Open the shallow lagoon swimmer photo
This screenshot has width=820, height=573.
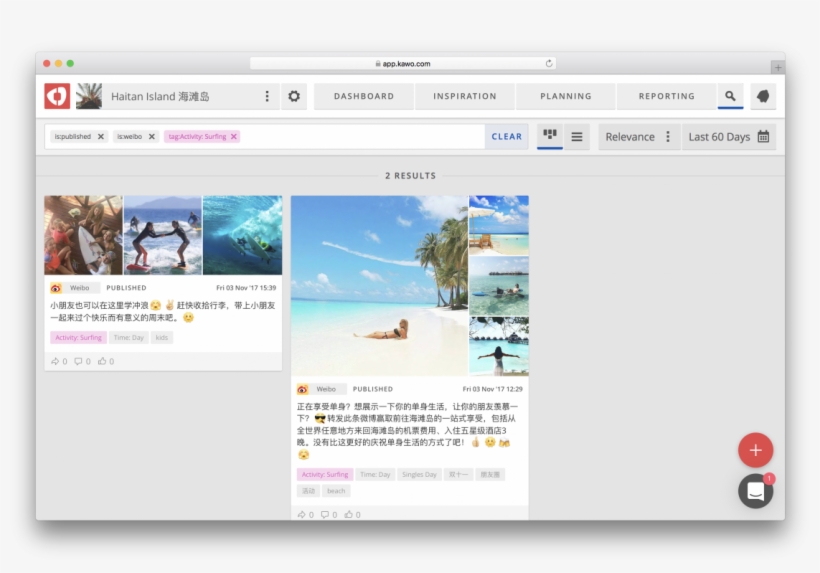pyautogui.click(x=499, y=286)
